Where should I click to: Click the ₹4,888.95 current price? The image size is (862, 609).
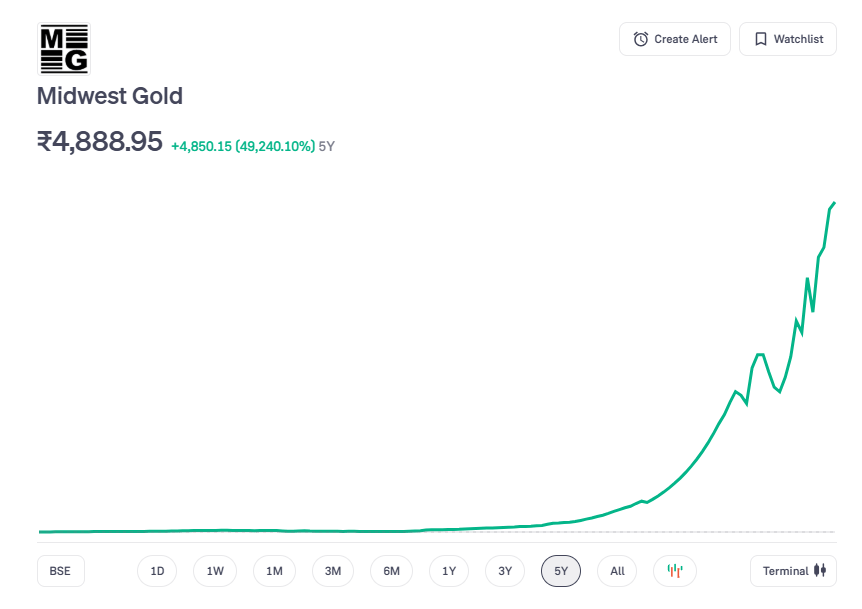click(x=100, y=142)
